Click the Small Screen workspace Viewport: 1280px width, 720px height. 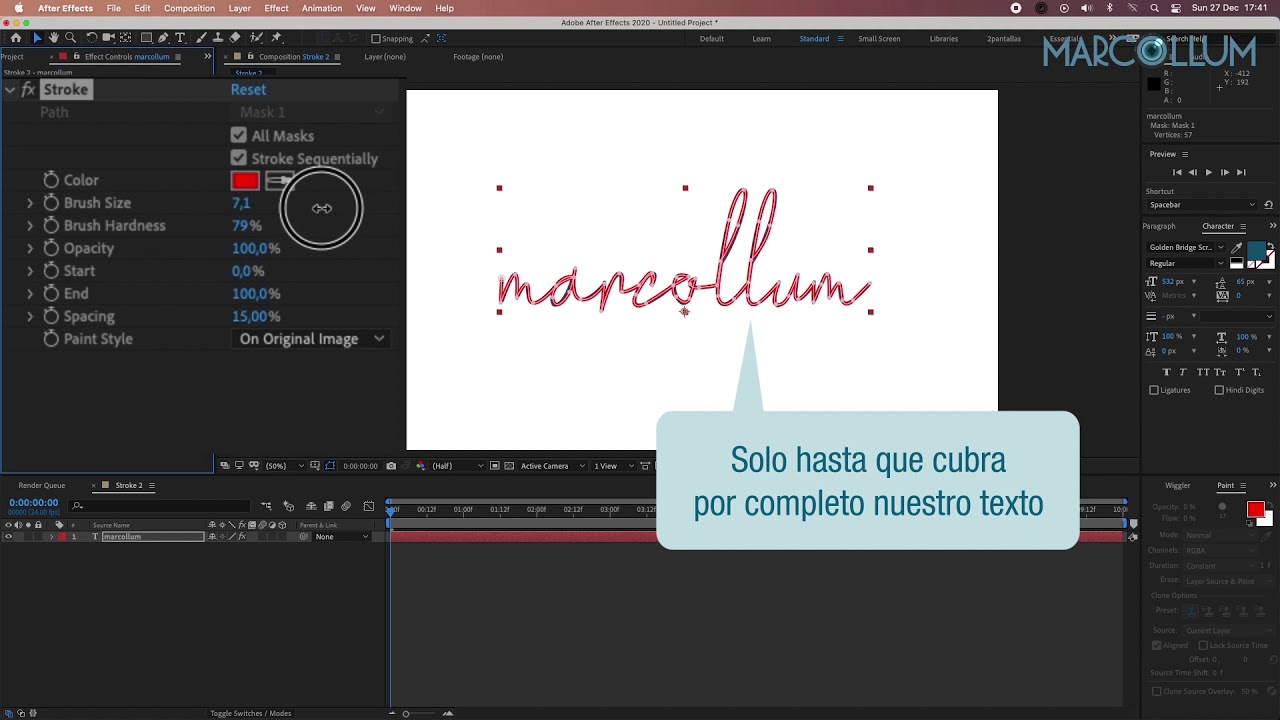pyautogui.click(x=879, y=39)
